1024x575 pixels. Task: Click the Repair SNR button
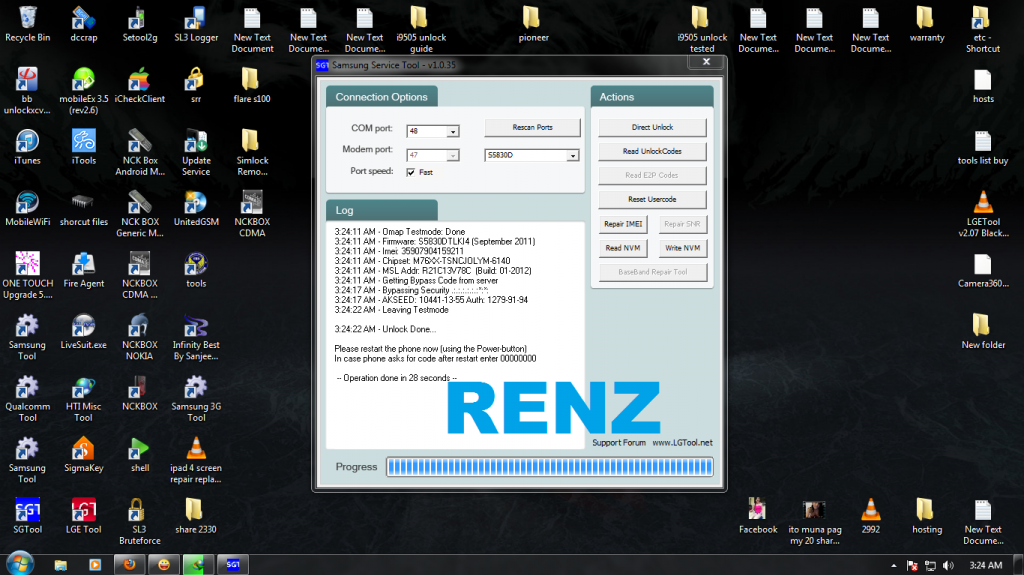682,224
